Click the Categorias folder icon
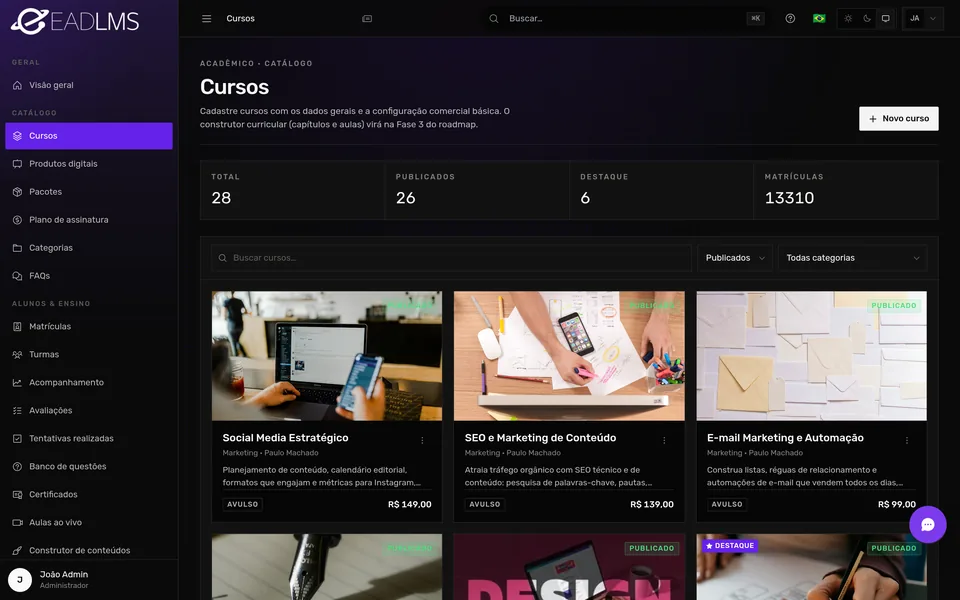The image size is (960, 600). (x=17, y=248)
